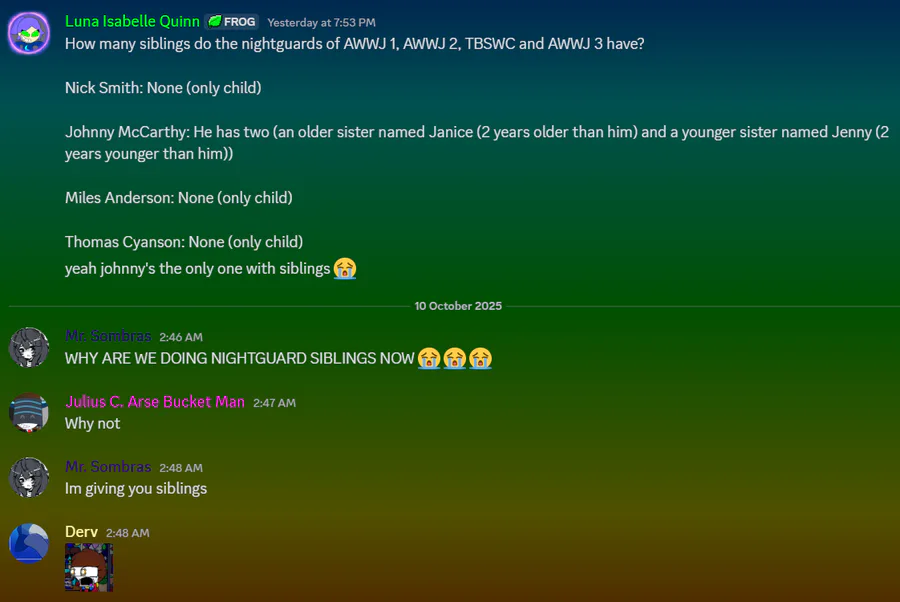
Task: Click username Julius C. Arse Bucket Man
Action: (x=155, y=402)
